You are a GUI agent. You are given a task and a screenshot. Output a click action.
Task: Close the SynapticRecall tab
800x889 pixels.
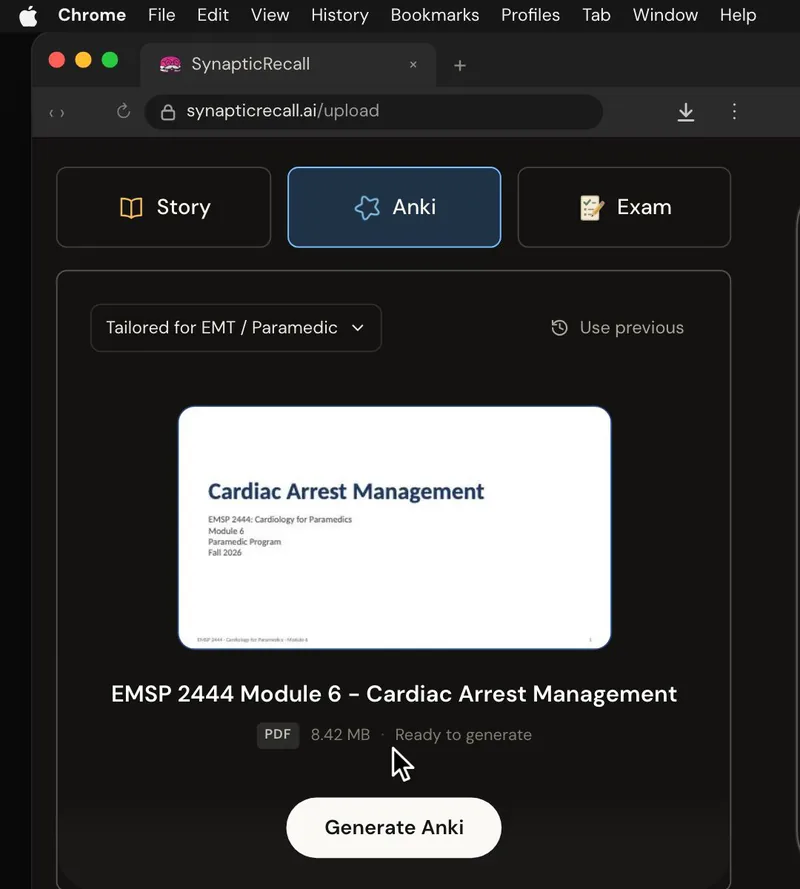click(413, 65)
